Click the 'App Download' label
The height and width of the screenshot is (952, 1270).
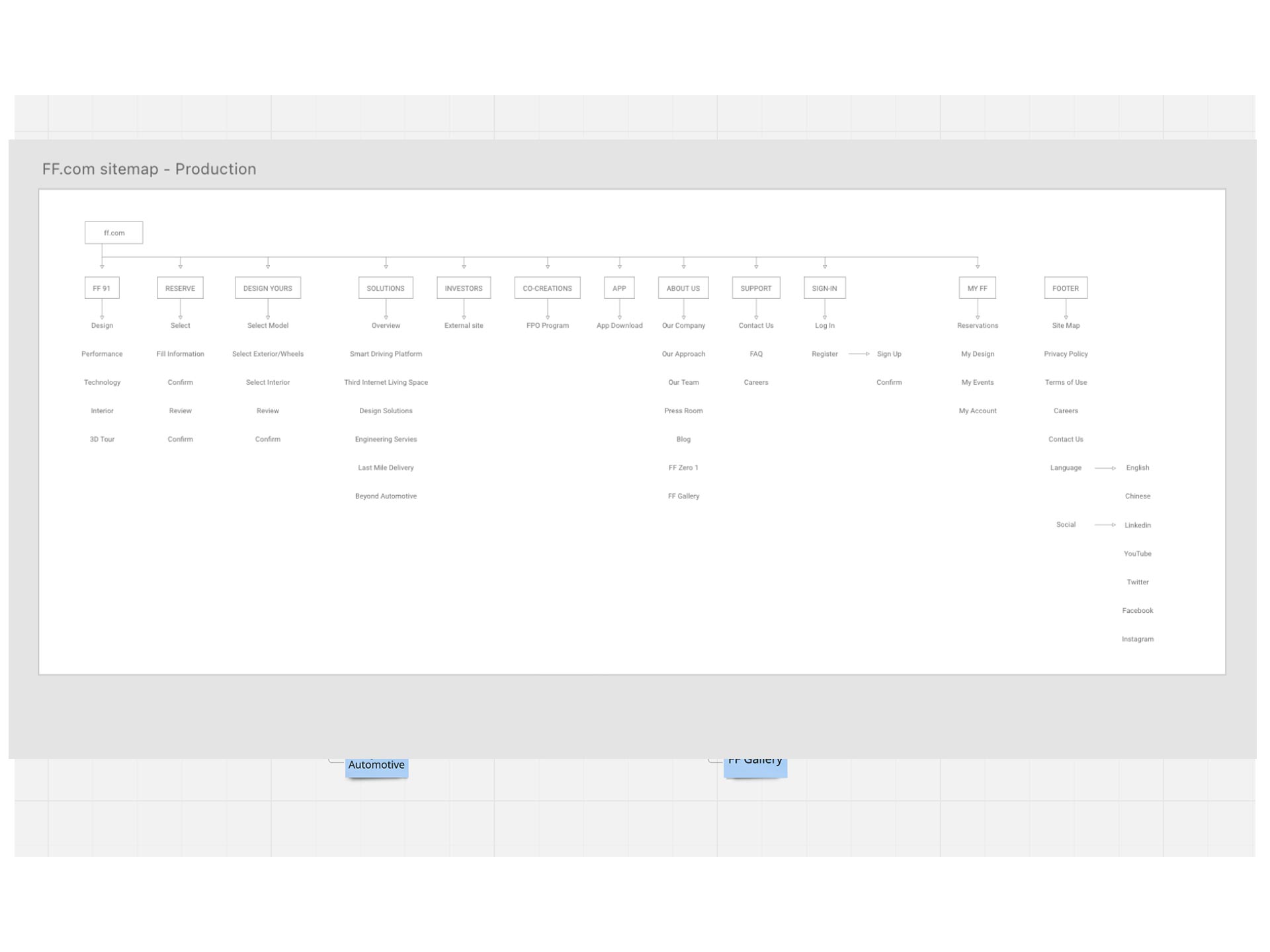(619, 325)
